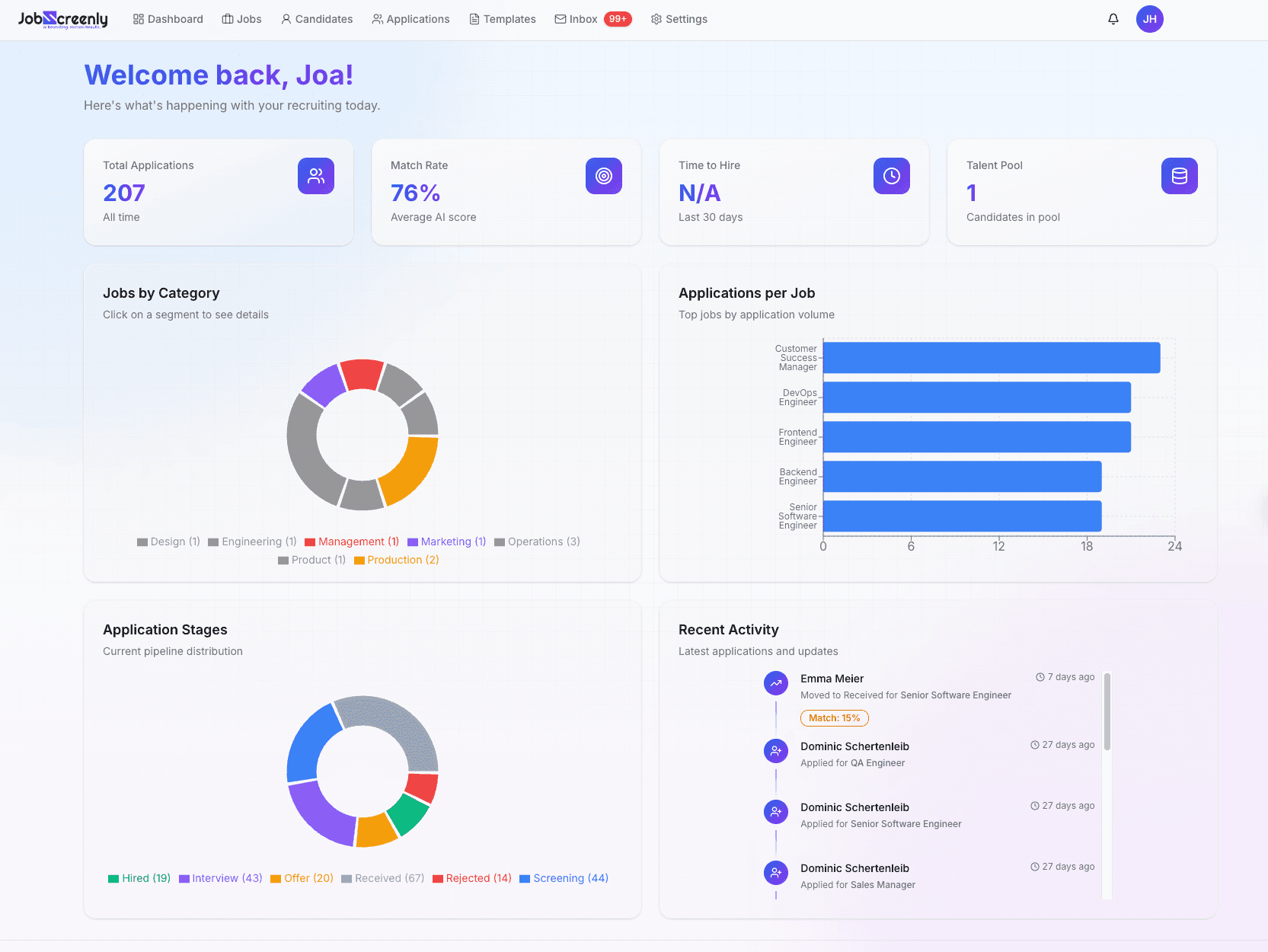Image resolution: width=1268 pixels, height=952 pixels.
Task: Click the Recent Activity scrollbar
Action: tap(1107, 711)
